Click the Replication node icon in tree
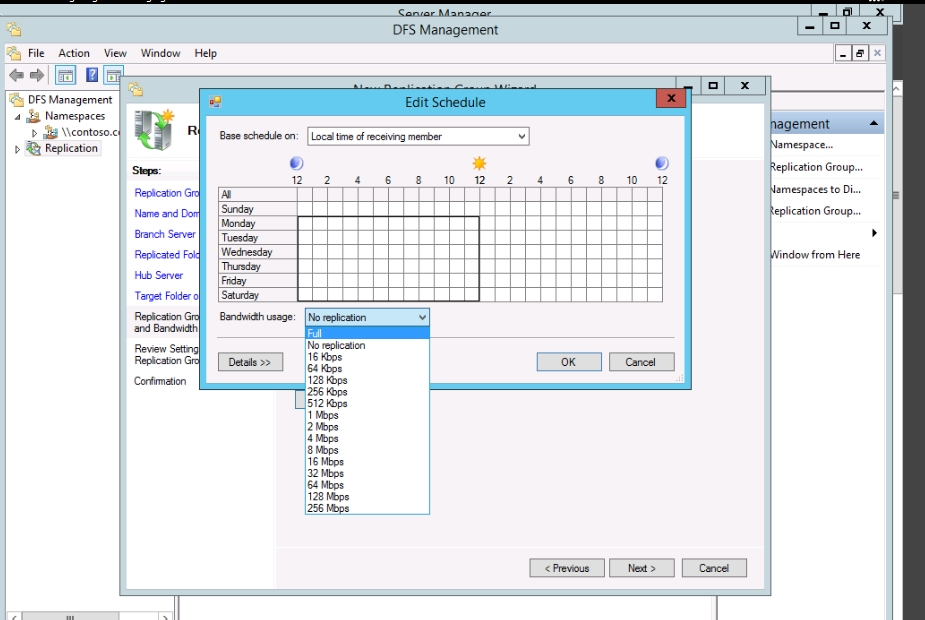Viewport: 925px width, 620px height. (34, 148)
